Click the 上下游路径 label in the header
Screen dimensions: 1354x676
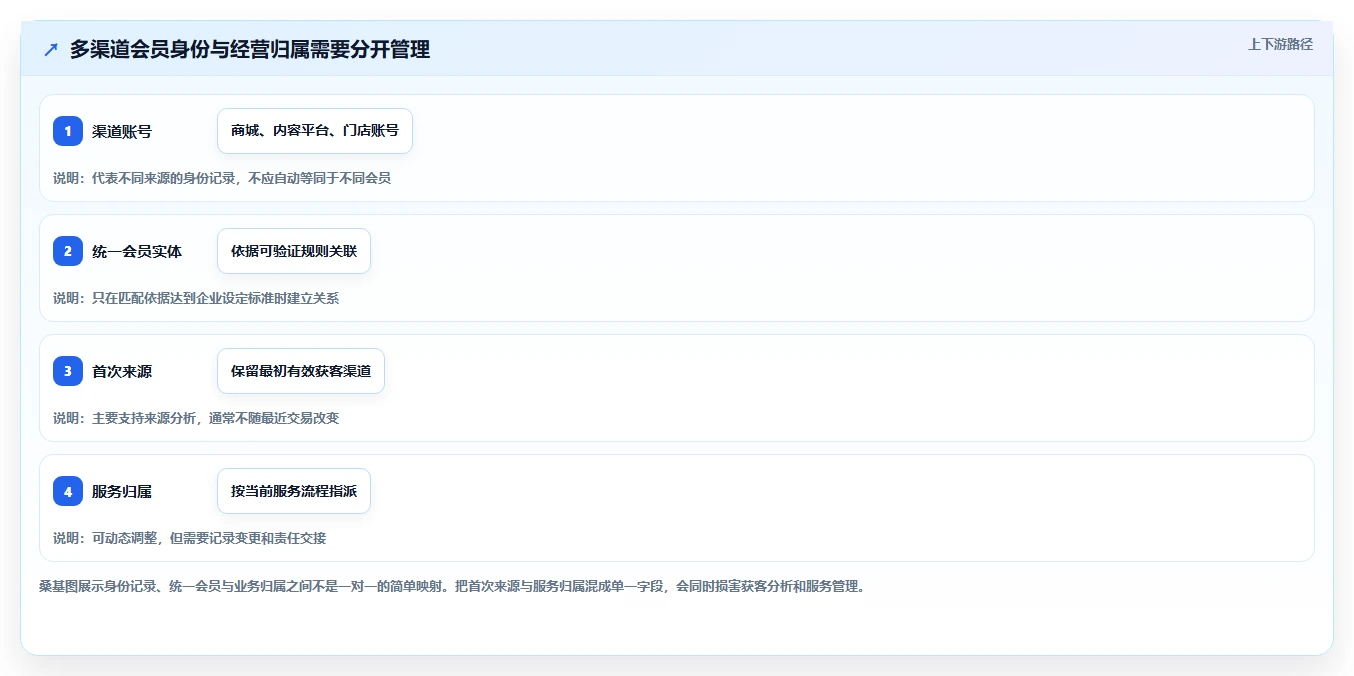click(x=1280, y=44)
